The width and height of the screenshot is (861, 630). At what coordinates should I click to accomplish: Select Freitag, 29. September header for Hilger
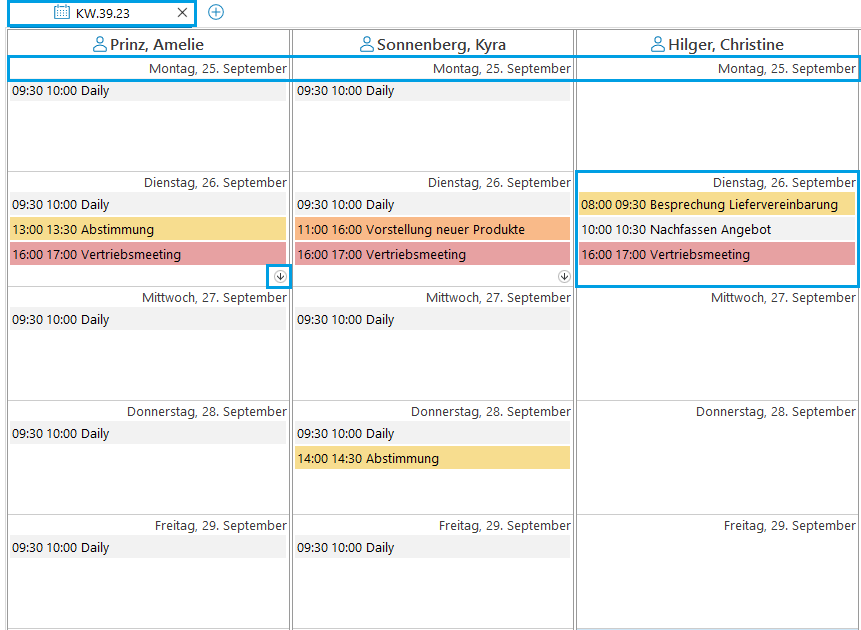pos(789,526)
